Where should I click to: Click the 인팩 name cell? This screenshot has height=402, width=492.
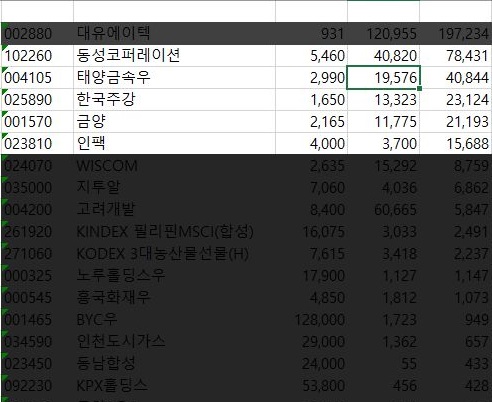[174, 144]
